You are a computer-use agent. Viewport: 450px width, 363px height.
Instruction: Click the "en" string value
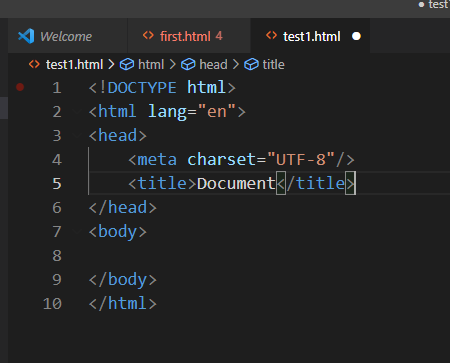point(217,111)
